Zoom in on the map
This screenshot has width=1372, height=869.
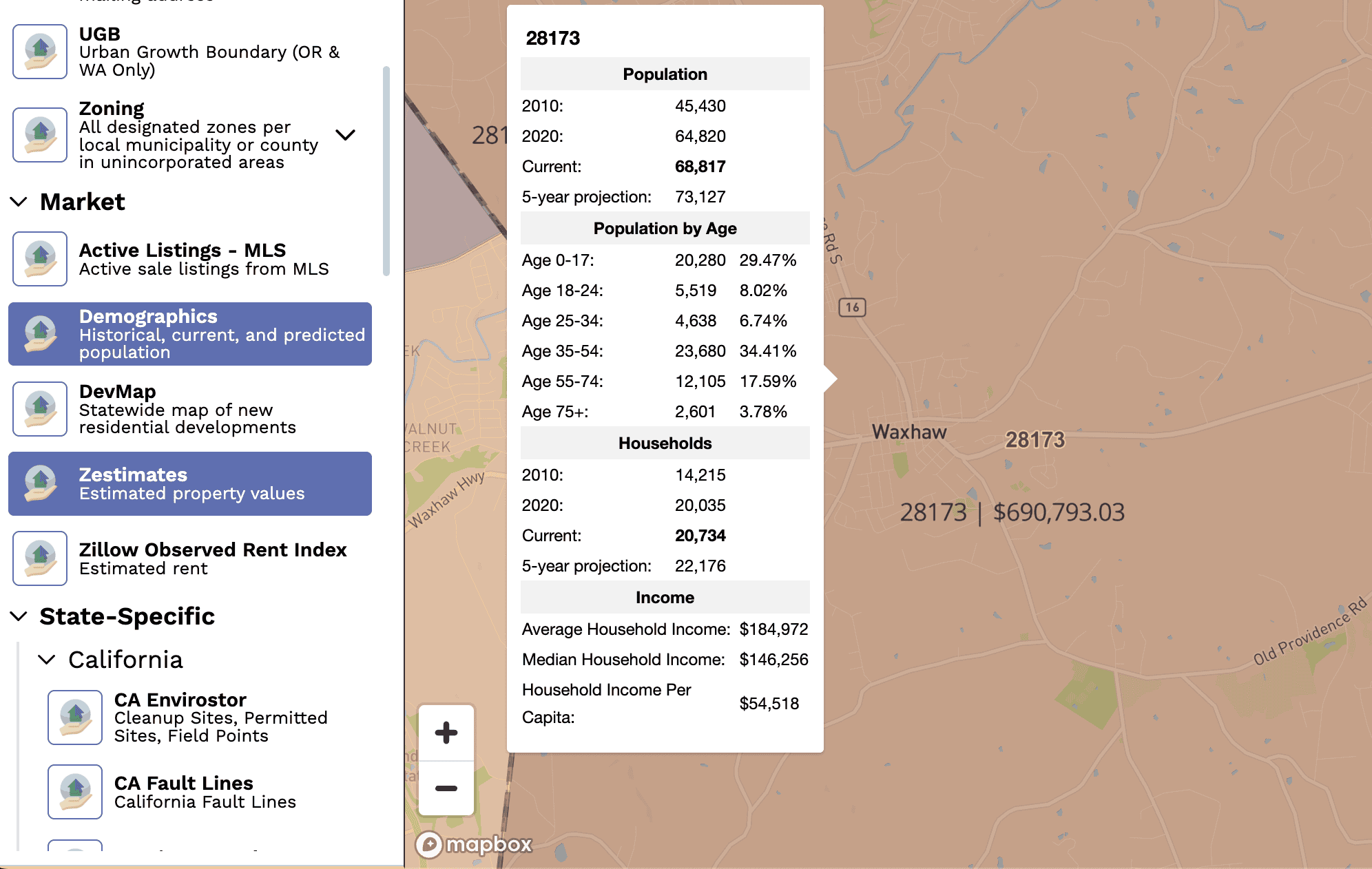[x=446, y=733]
